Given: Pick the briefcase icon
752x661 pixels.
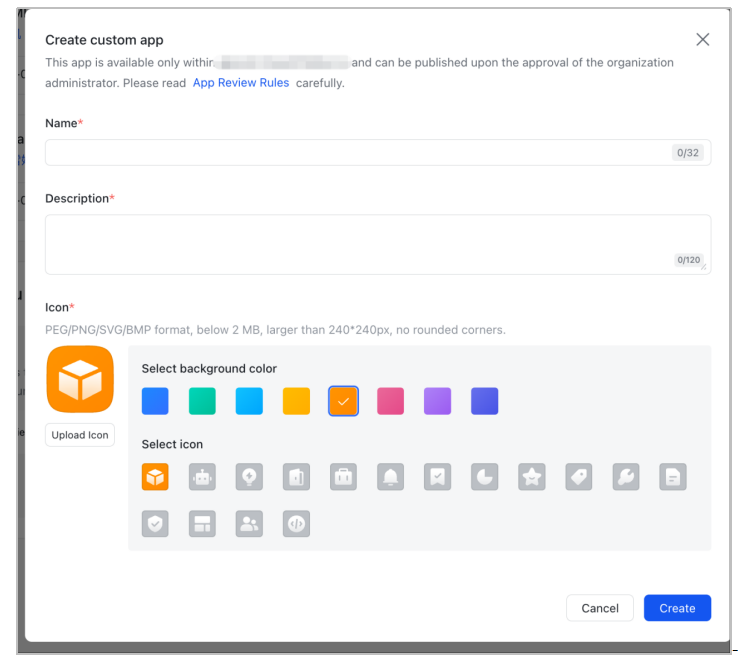Looking at the screenshot, I should (343, 477).
